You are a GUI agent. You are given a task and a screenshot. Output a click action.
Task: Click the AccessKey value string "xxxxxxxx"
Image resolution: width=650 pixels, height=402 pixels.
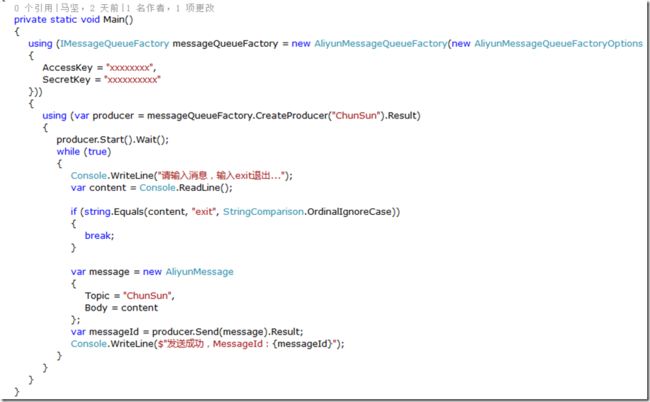[129, 68]
